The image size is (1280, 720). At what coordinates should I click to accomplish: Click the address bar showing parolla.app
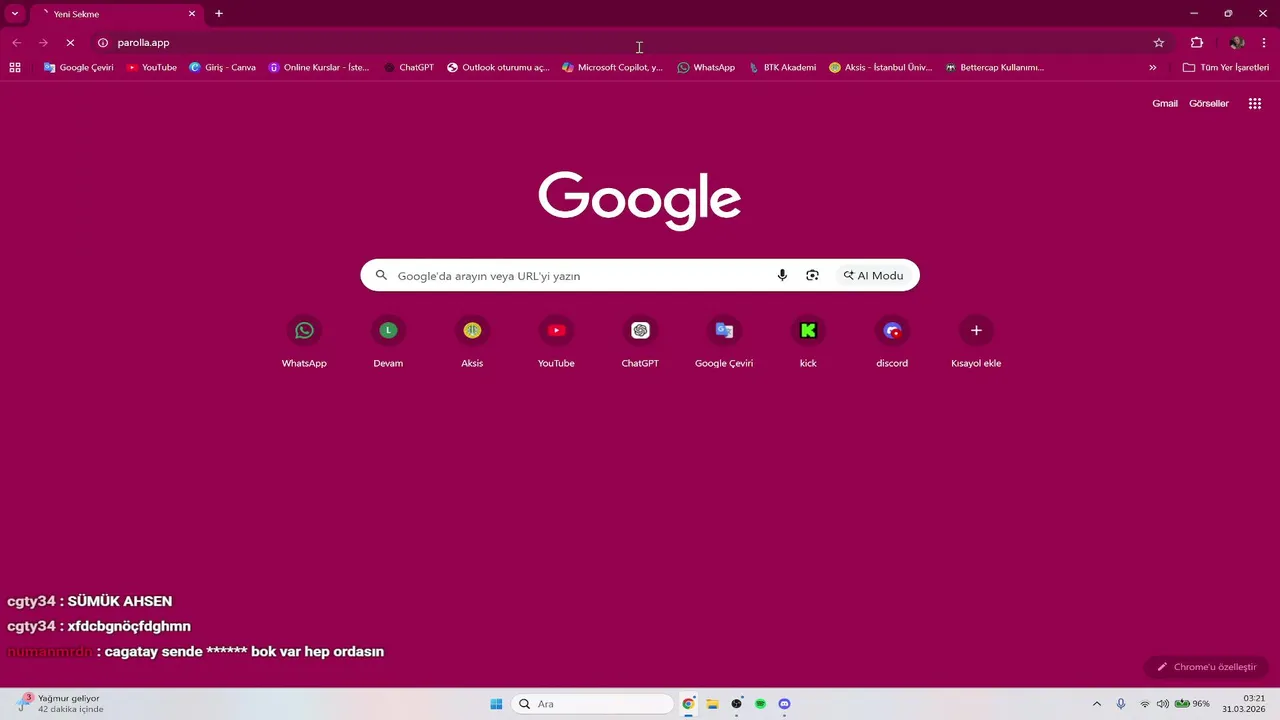(630, 43)
